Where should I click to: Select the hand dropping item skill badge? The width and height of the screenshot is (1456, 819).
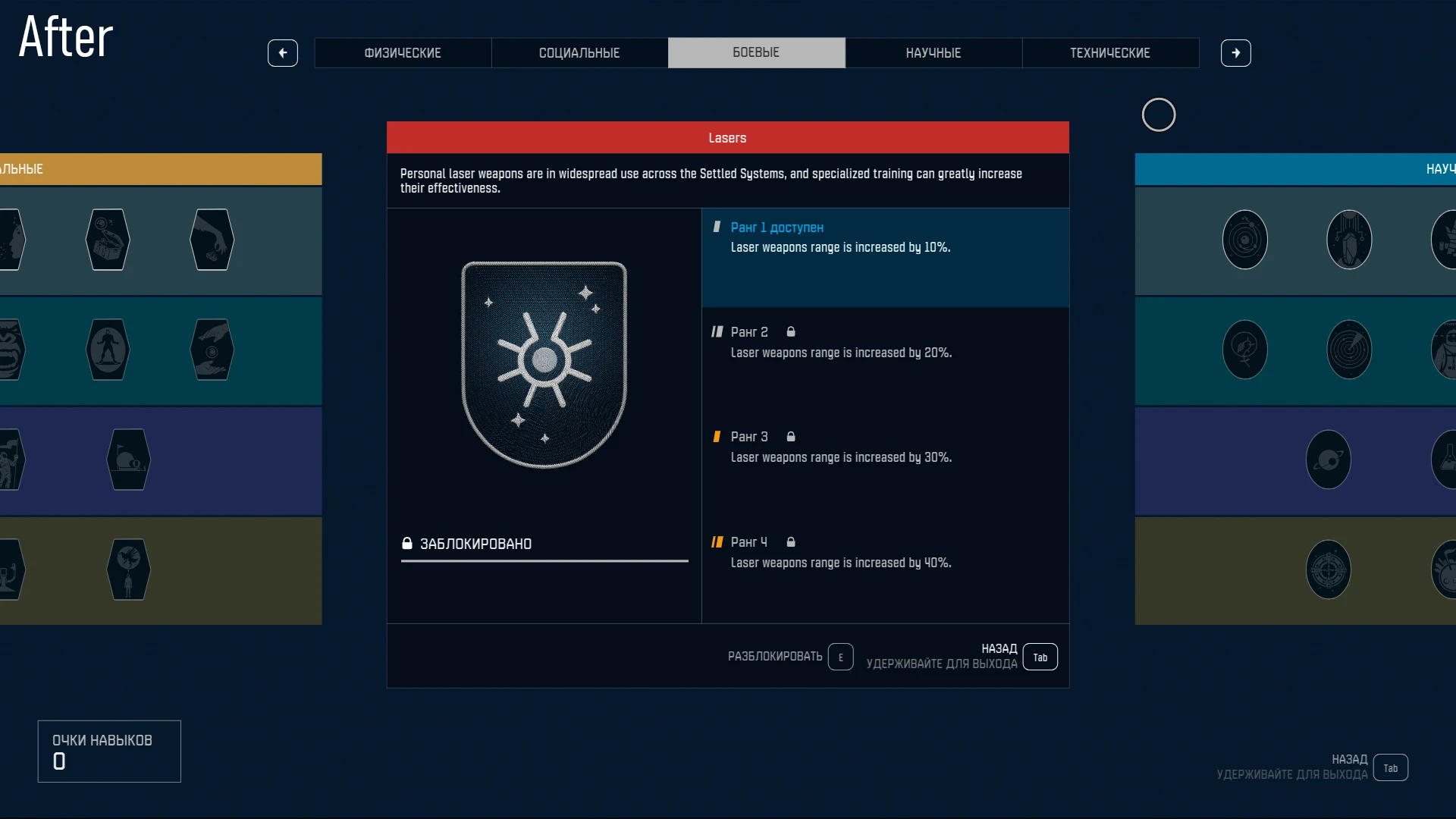[x=212, y=240]
